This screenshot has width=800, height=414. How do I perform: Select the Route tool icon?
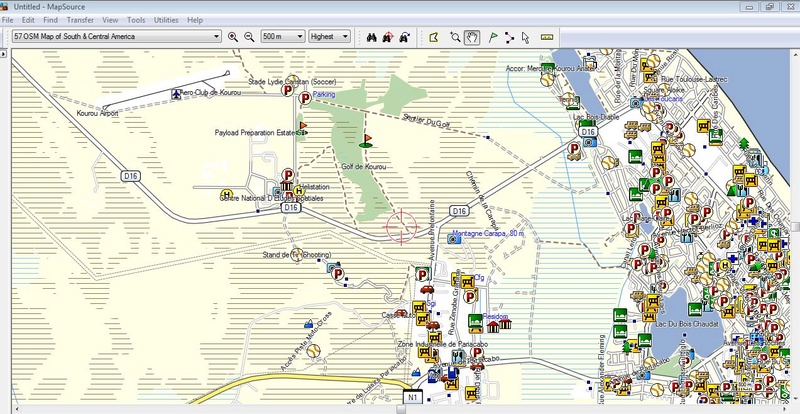point(509,37)
